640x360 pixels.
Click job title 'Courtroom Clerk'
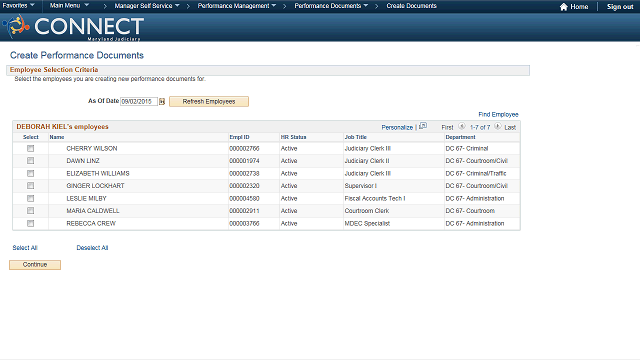[367, 211]
